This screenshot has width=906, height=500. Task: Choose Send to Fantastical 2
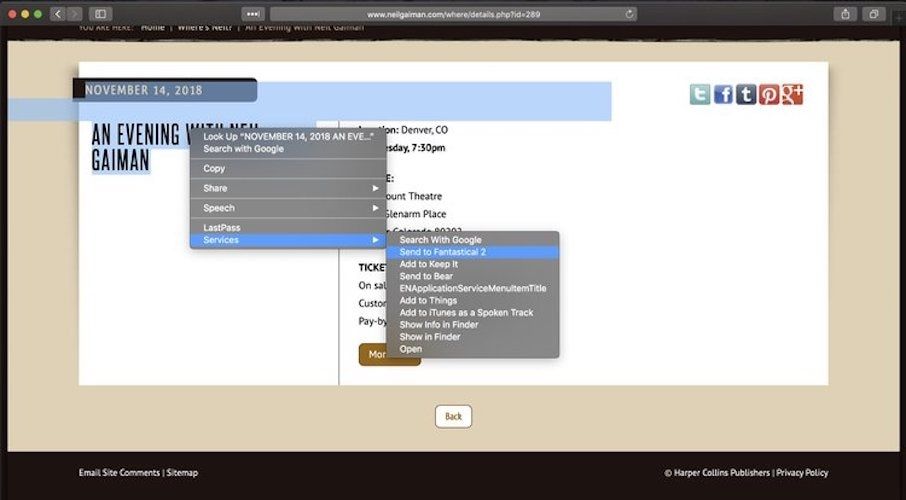[442, 252]
